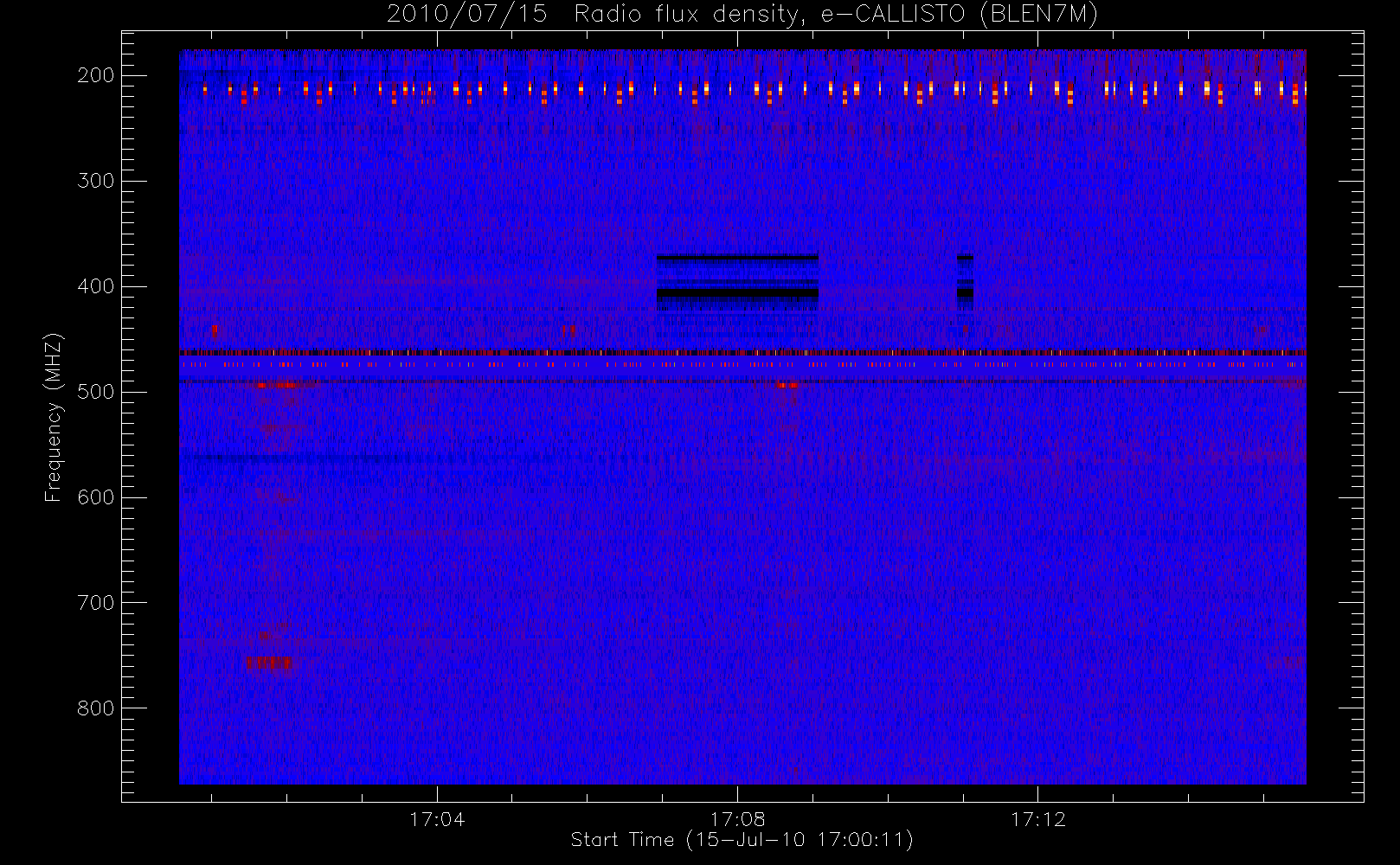Click the 17:08 time tick label
This screenshot has width=1400, height=865.
tap(737, 818)
